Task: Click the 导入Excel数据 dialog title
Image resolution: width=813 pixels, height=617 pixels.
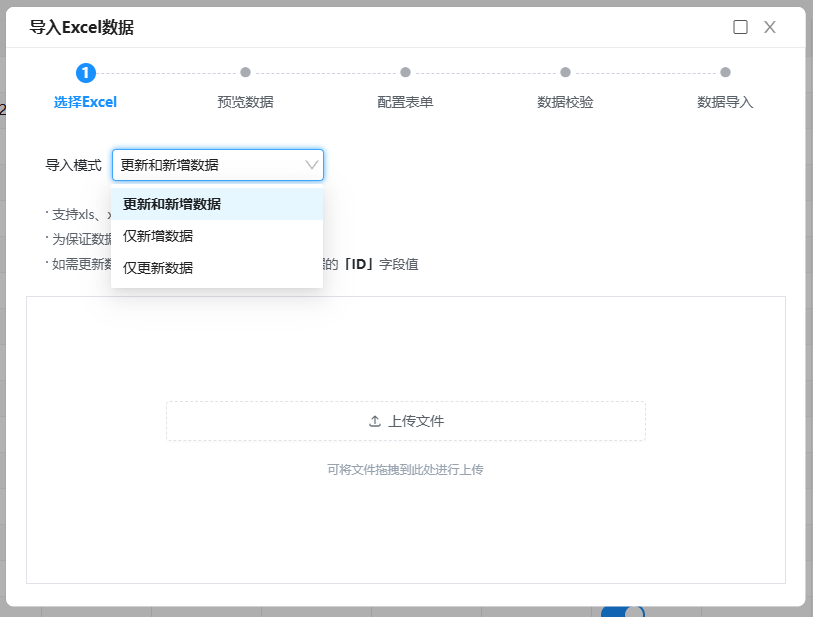Action: [81, 27]
